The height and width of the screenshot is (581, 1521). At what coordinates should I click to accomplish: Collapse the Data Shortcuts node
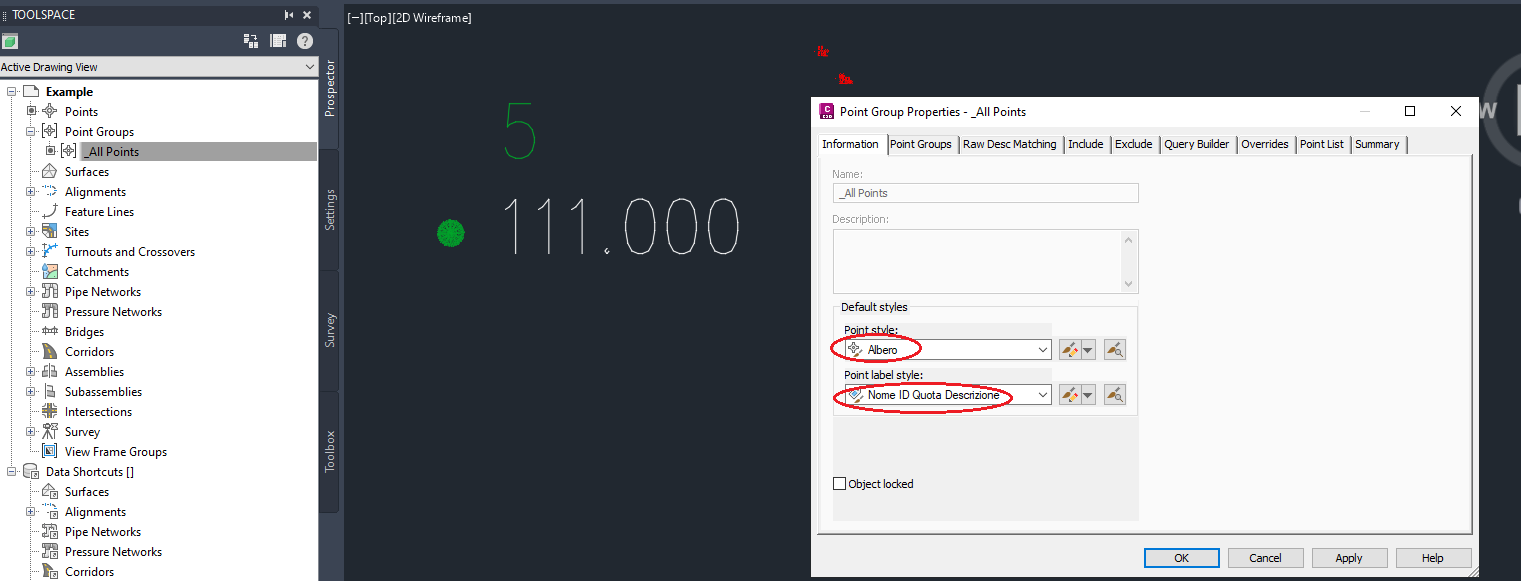[12, 471]
